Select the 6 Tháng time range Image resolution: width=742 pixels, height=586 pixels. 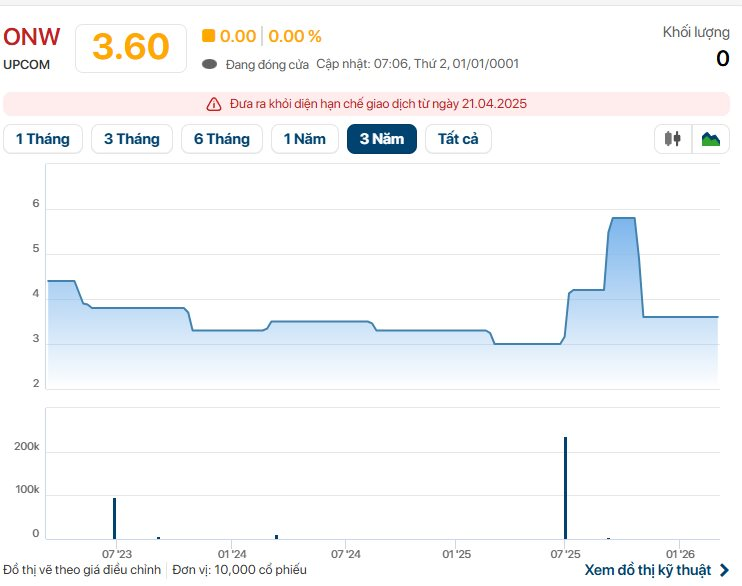tap(222, 139)
